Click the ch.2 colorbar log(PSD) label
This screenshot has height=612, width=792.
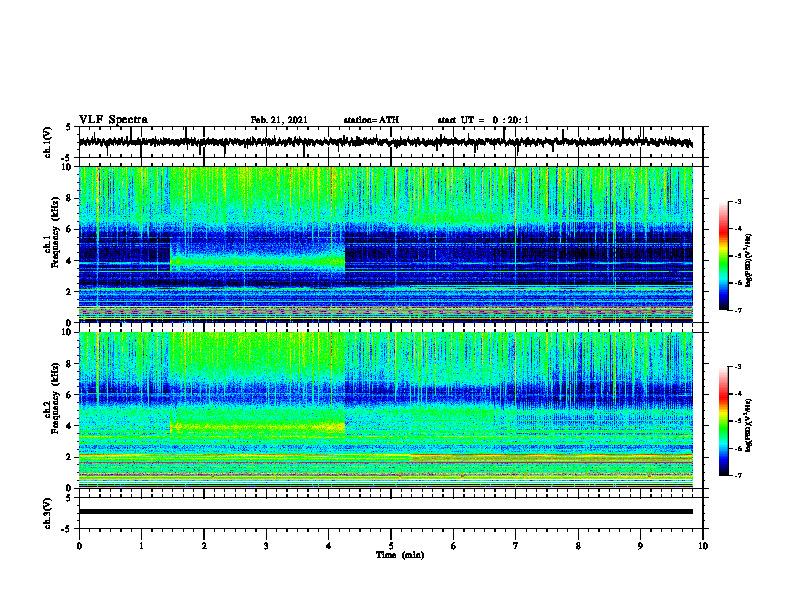click(749, 426)
